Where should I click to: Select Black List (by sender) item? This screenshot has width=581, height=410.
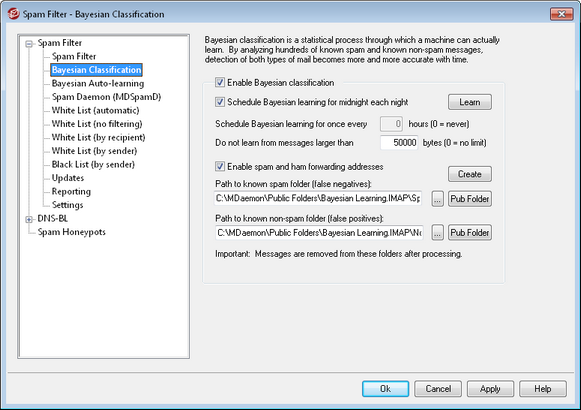coord(93,164)
